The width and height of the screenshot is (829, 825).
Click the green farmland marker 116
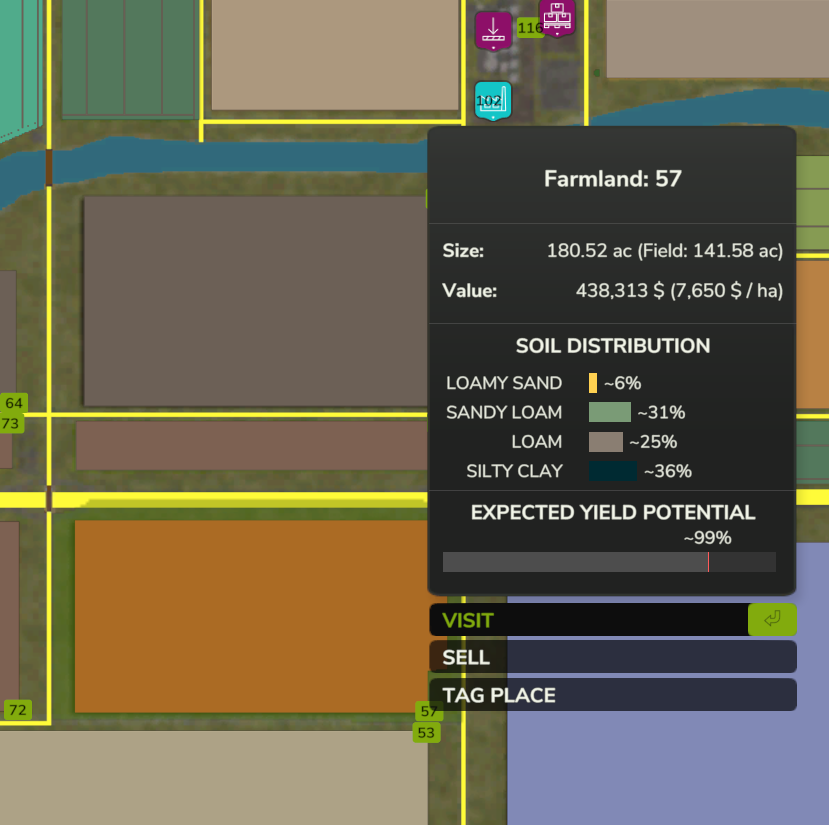pyautogui.click(x=530, y=28)
